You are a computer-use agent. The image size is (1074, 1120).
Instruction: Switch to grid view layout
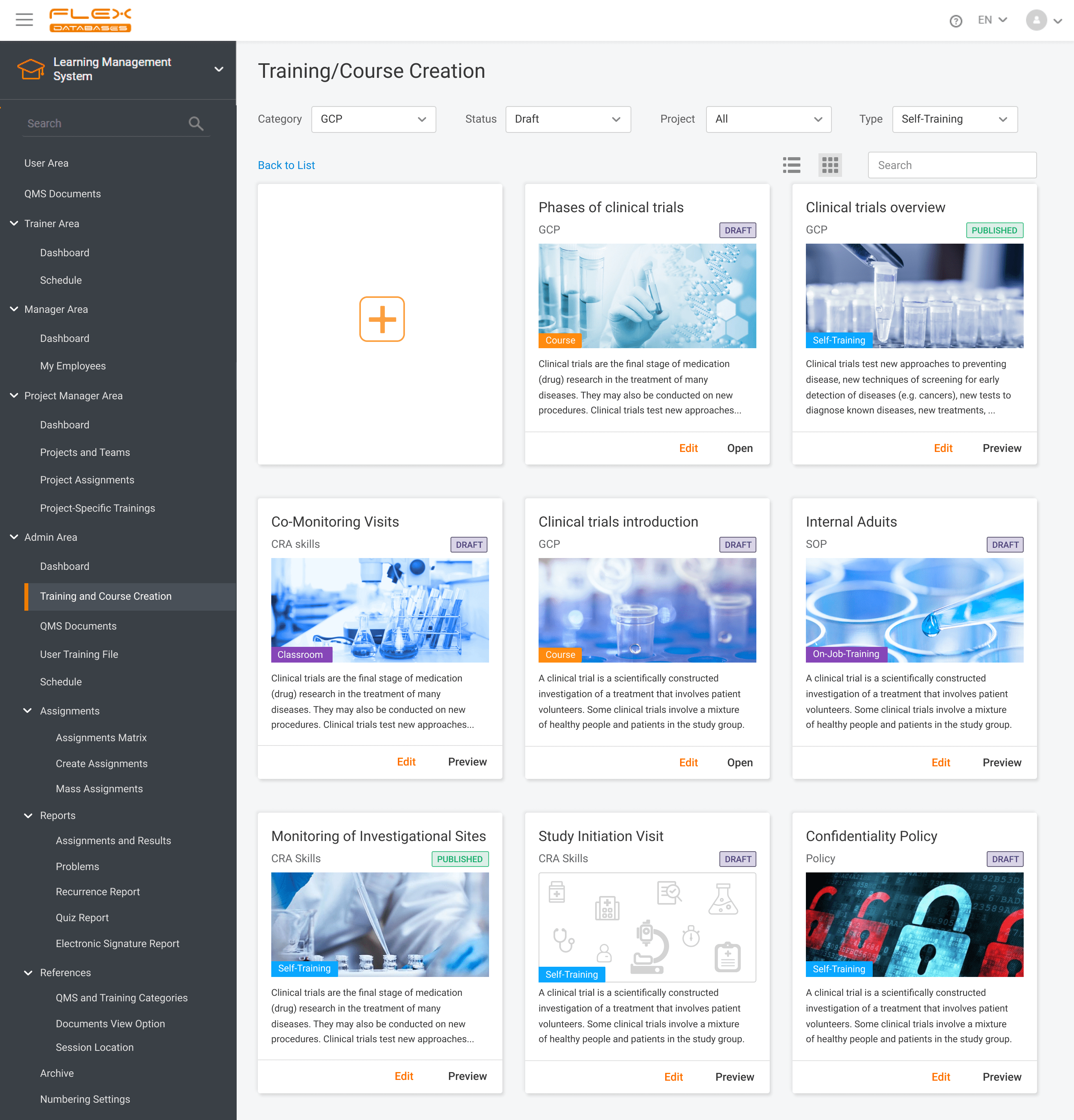click(830, 165)
